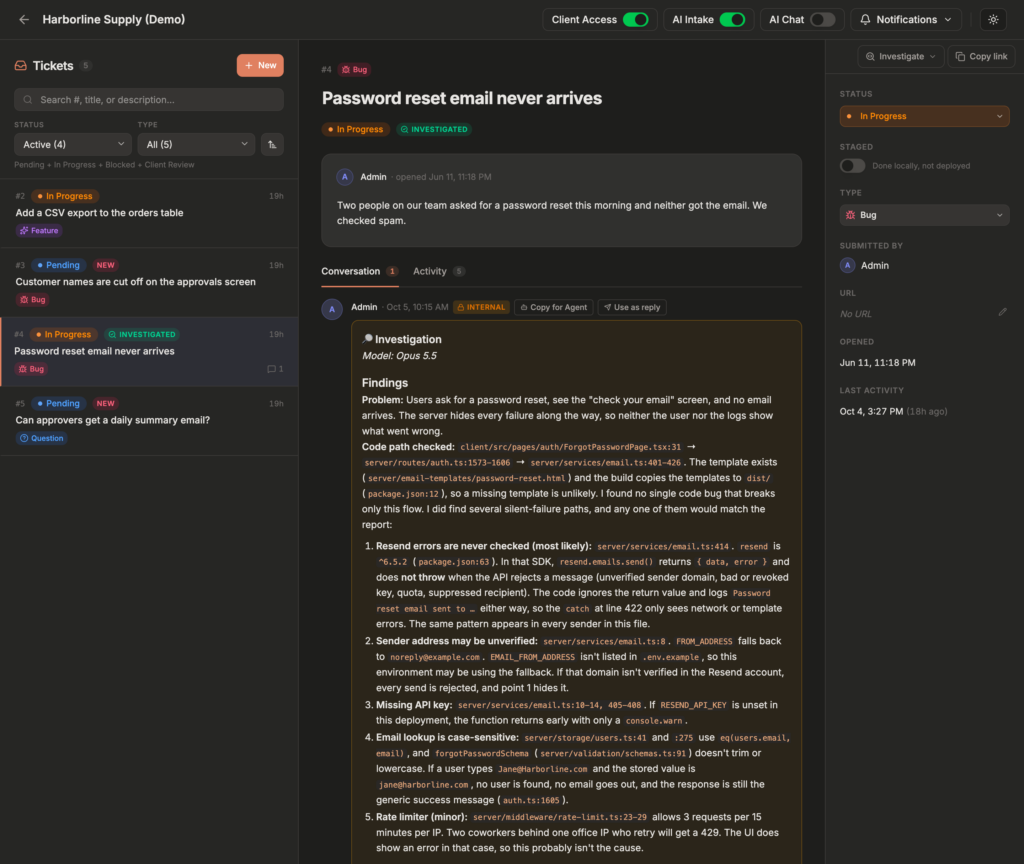Viewport: 1024px width, 864px height.
Task: Open the Bug type dropdown in sidebar
Action: 924,215
